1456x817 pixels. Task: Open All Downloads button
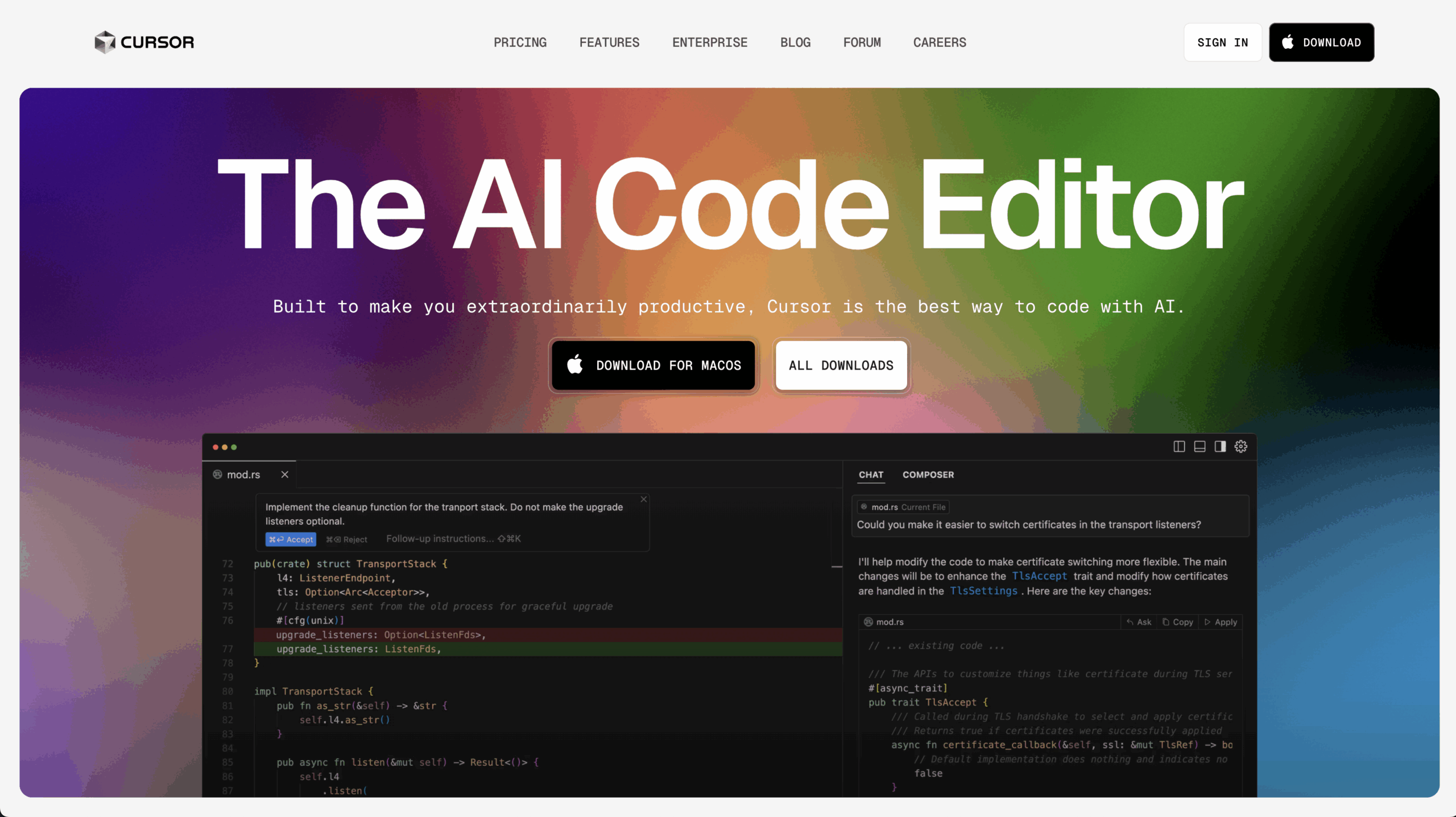point(841,366)
